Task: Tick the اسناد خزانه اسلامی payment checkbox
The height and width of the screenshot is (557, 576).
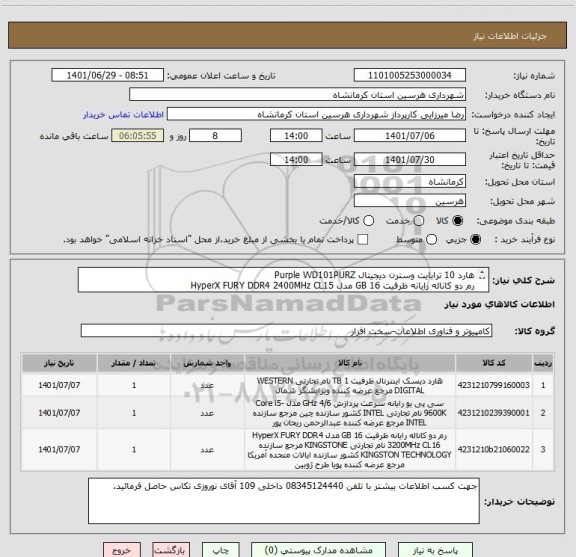Action: 363,240
